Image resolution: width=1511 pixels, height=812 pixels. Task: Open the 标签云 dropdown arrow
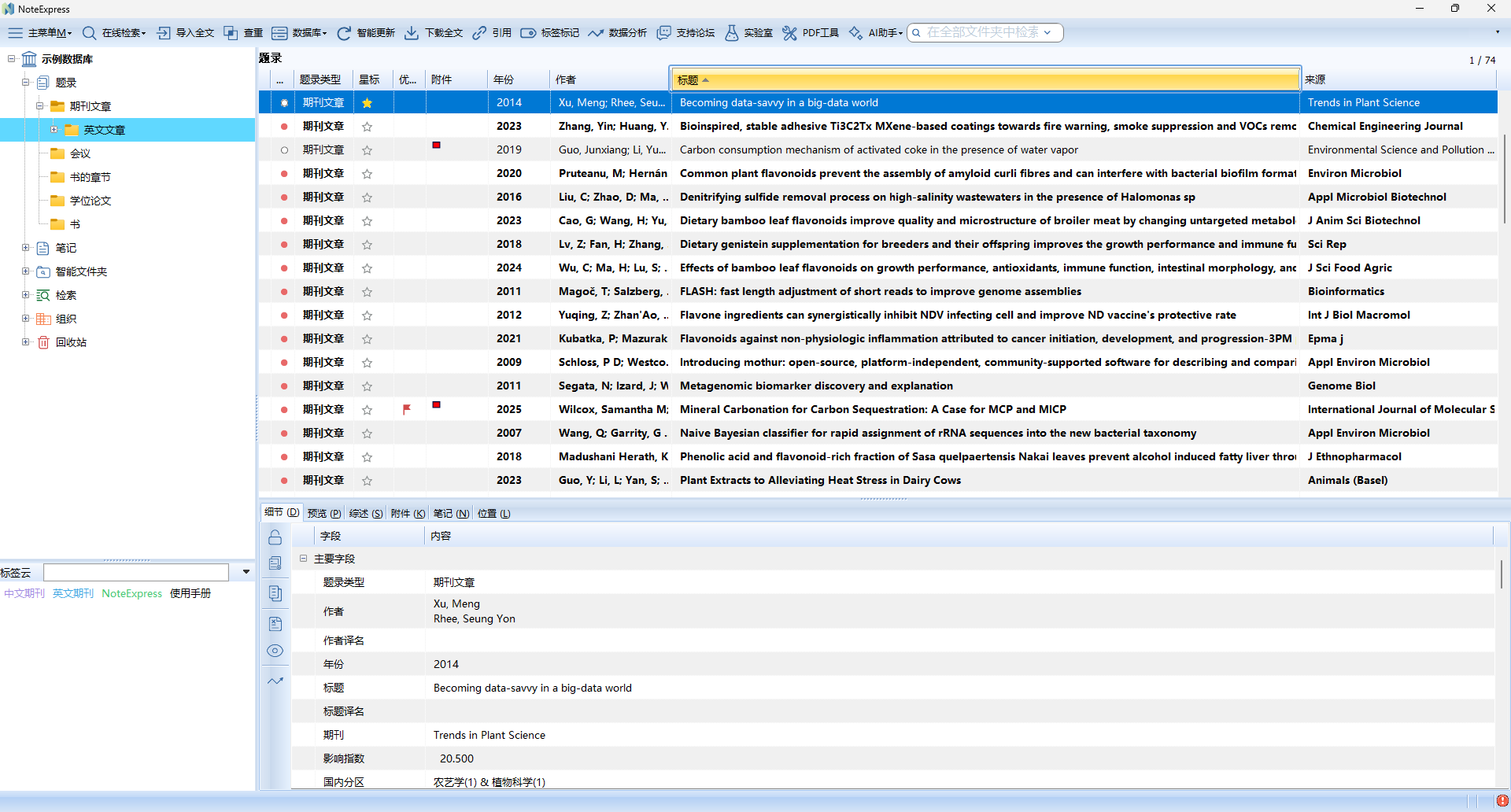coord(246,572)
